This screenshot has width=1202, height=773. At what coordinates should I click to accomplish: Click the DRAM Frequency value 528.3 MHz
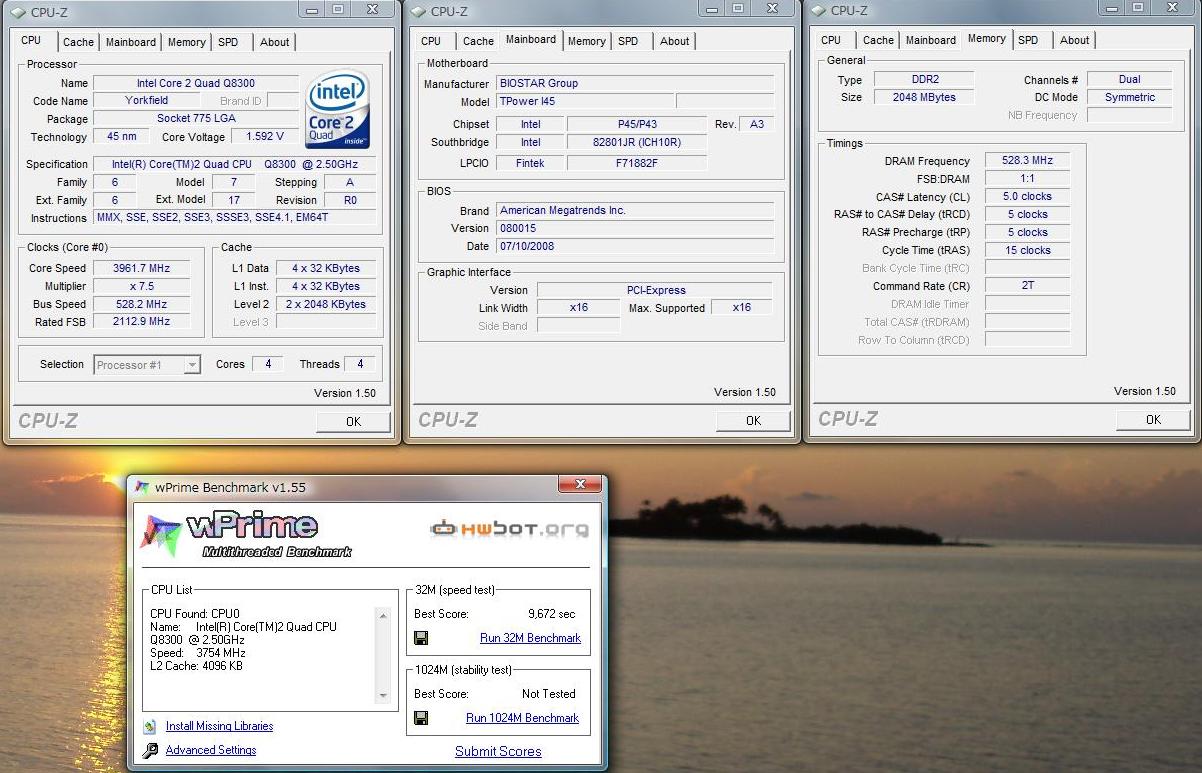coord(1027,161)
